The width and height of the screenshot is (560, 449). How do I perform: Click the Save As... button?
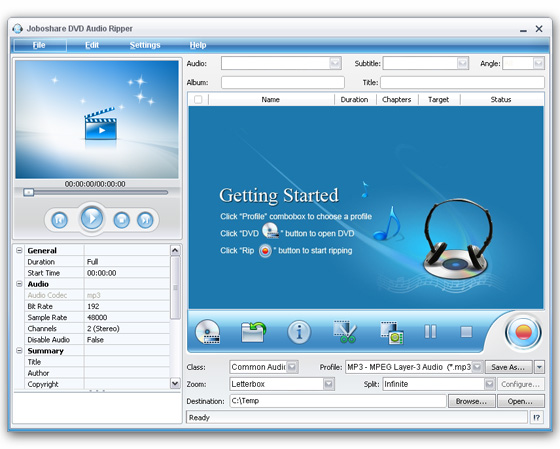508,367
